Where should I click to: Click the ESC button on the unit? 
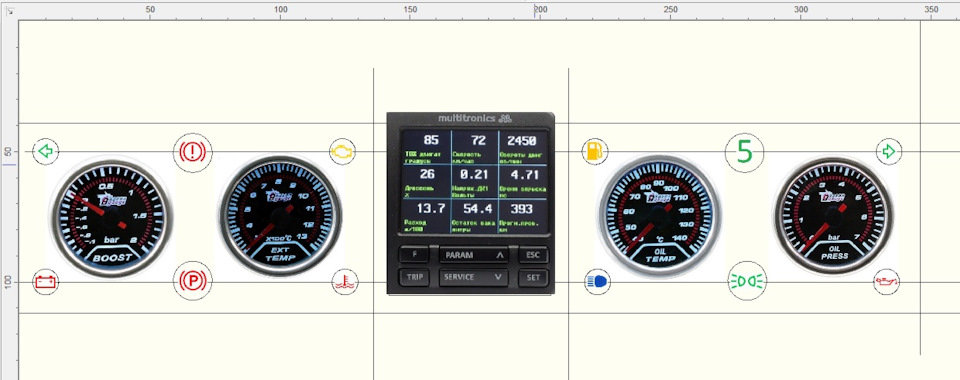[533, 255]
